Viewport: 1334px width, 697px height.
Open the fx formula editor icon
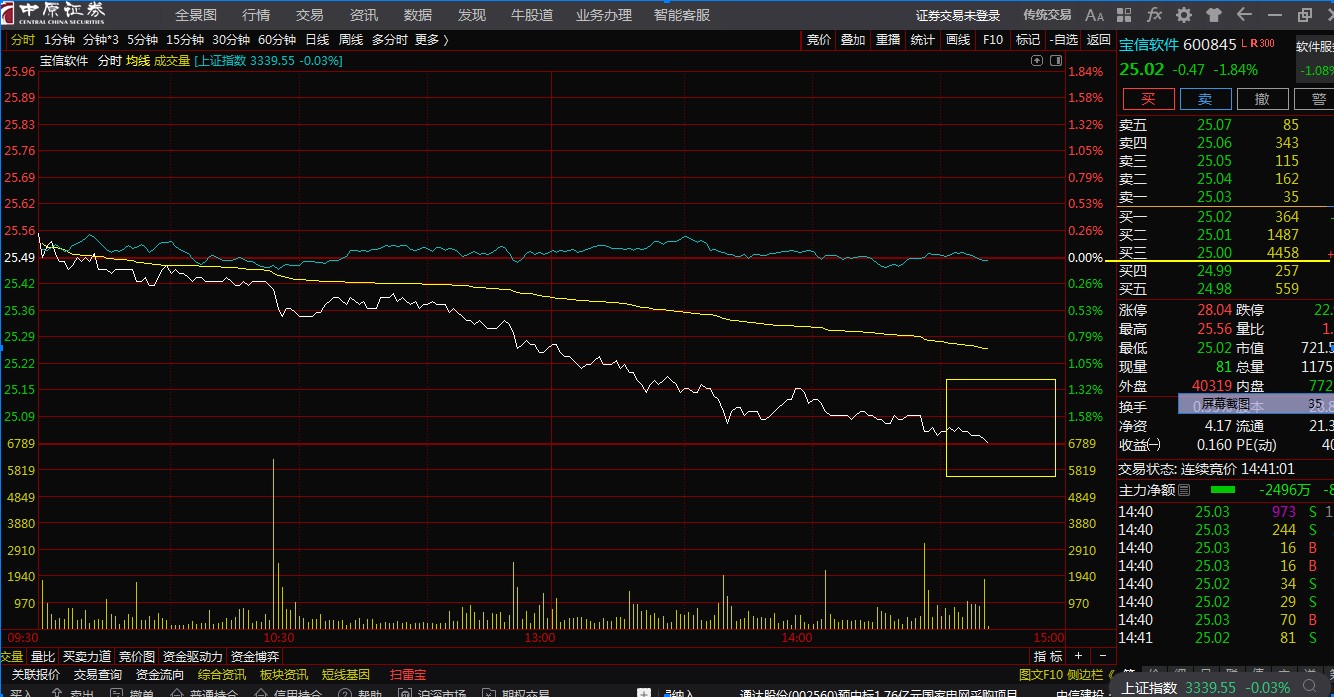click(1154, 15)
